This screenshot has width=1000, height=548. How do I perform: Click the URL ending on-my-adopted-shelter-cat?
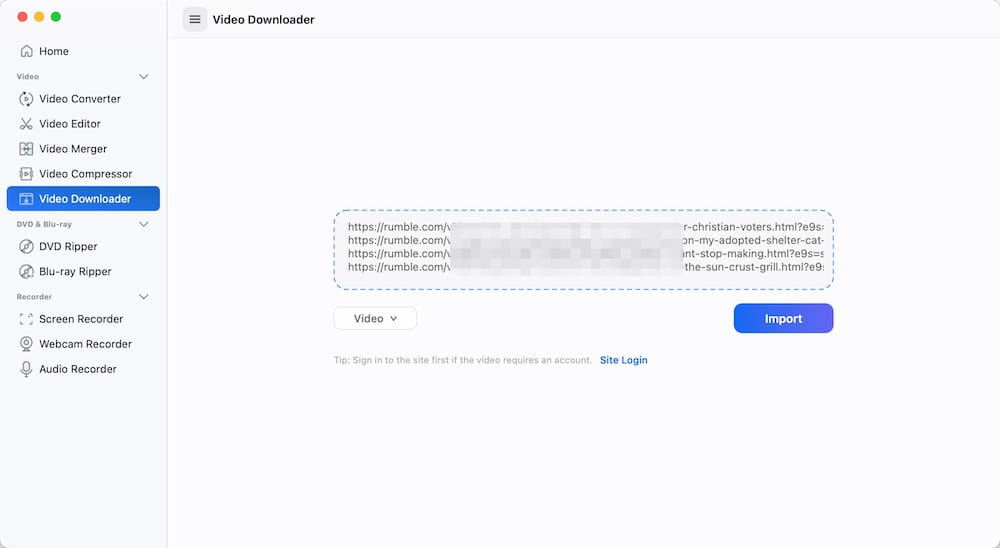tap(585, 240)
